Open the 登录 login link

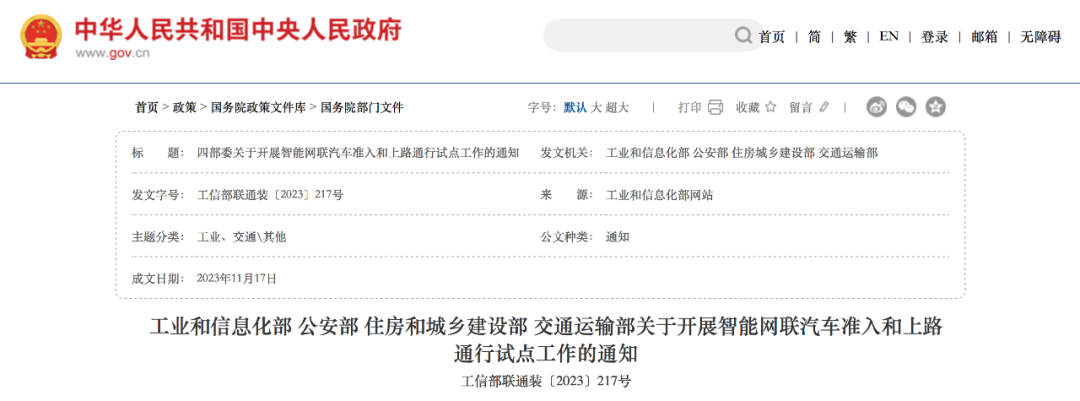tap(935, 37)
